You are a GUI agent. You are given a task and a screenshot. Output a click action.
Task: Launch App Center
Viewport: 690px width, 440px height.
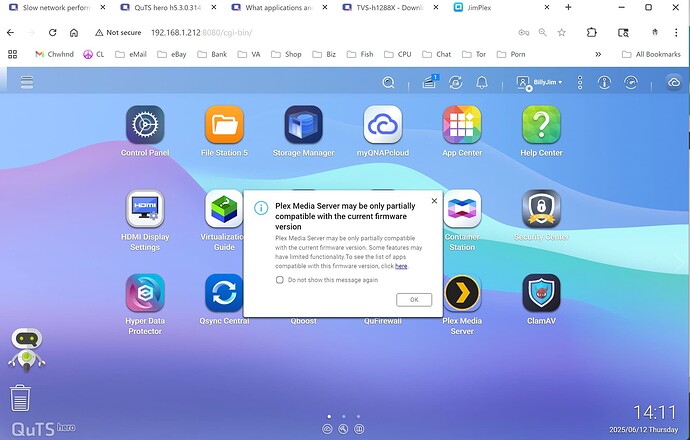[x=462, y=125]
